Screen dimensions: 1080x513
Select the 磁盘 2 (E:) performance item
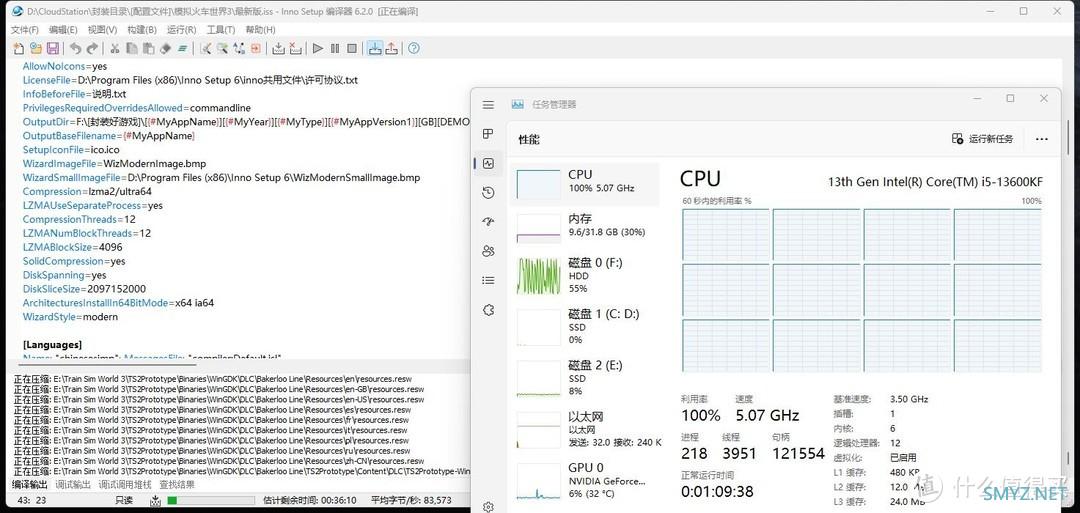(584, 377)
